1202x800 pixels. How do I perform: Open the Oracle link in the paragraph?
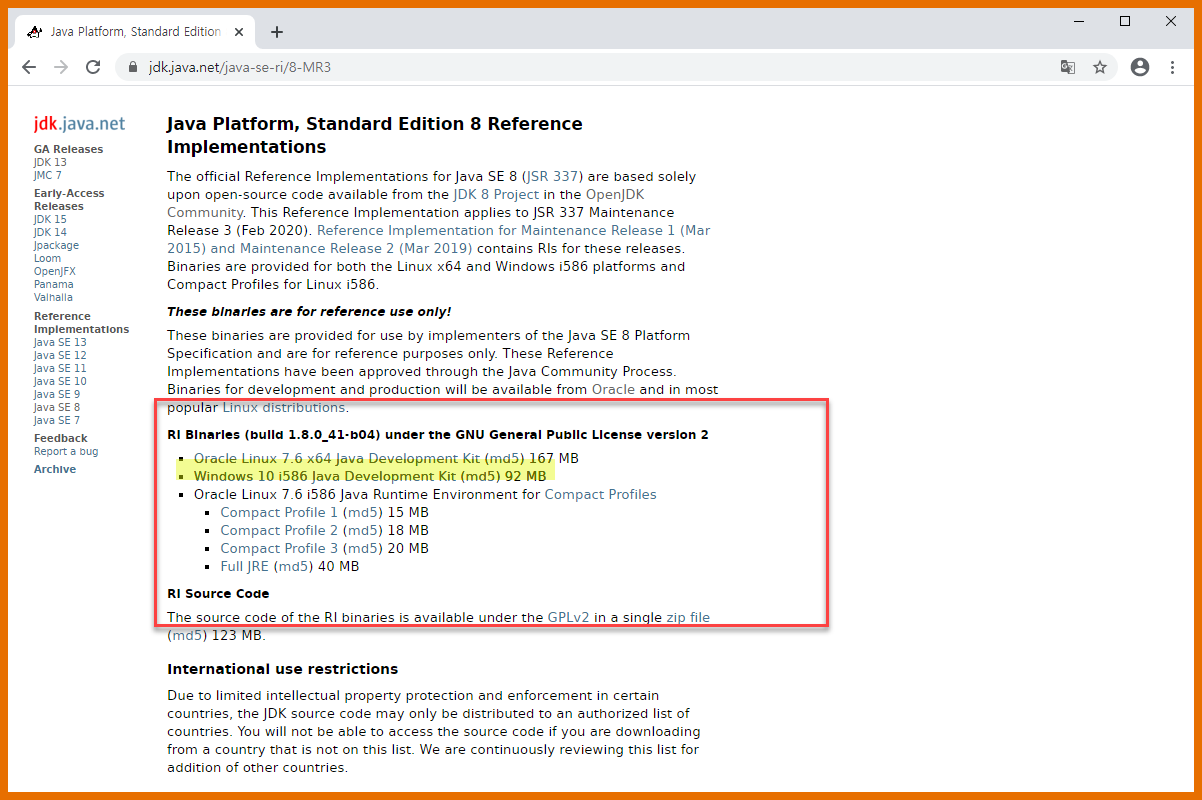tap(613, 389)
